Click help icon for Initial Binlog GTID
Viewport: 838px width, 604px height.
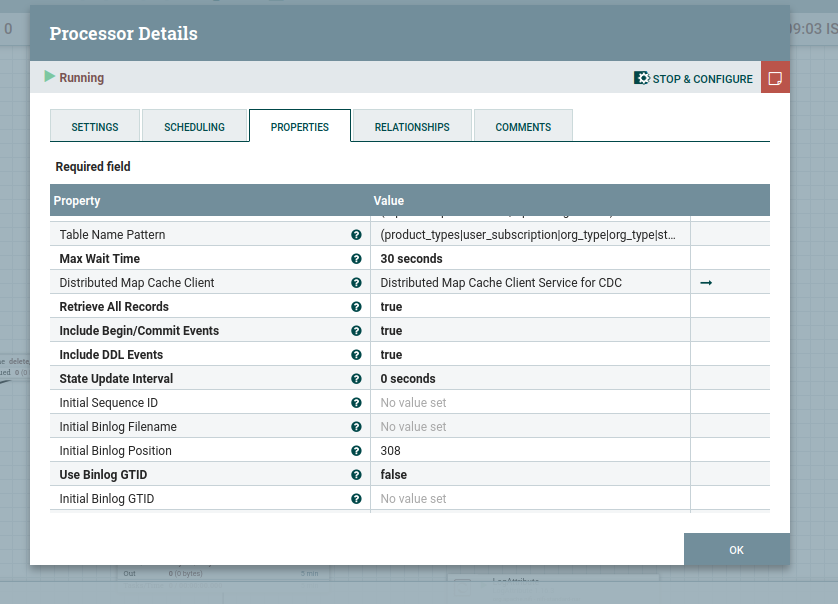pyautogui.click(x=356, y=499)
